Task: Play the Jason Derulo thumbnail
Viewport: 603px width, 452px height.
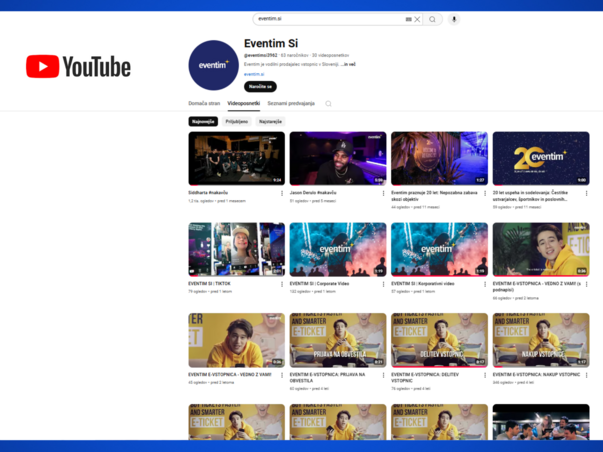Action: pyautogui.click(x=338, y=158)
